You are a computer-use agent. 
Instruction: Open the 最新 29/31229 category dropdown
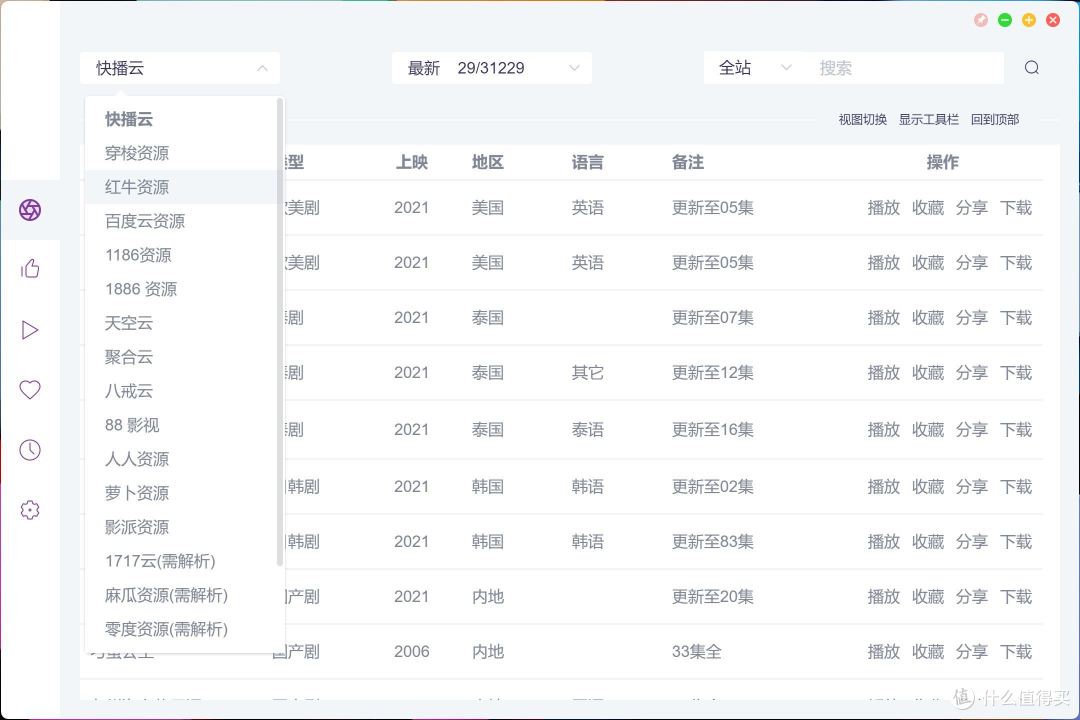pos(492,68)
